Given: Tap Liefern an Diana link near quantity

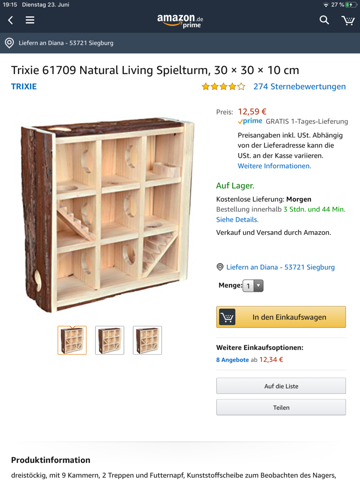Looking at the screenshot, I should point(280,267).
